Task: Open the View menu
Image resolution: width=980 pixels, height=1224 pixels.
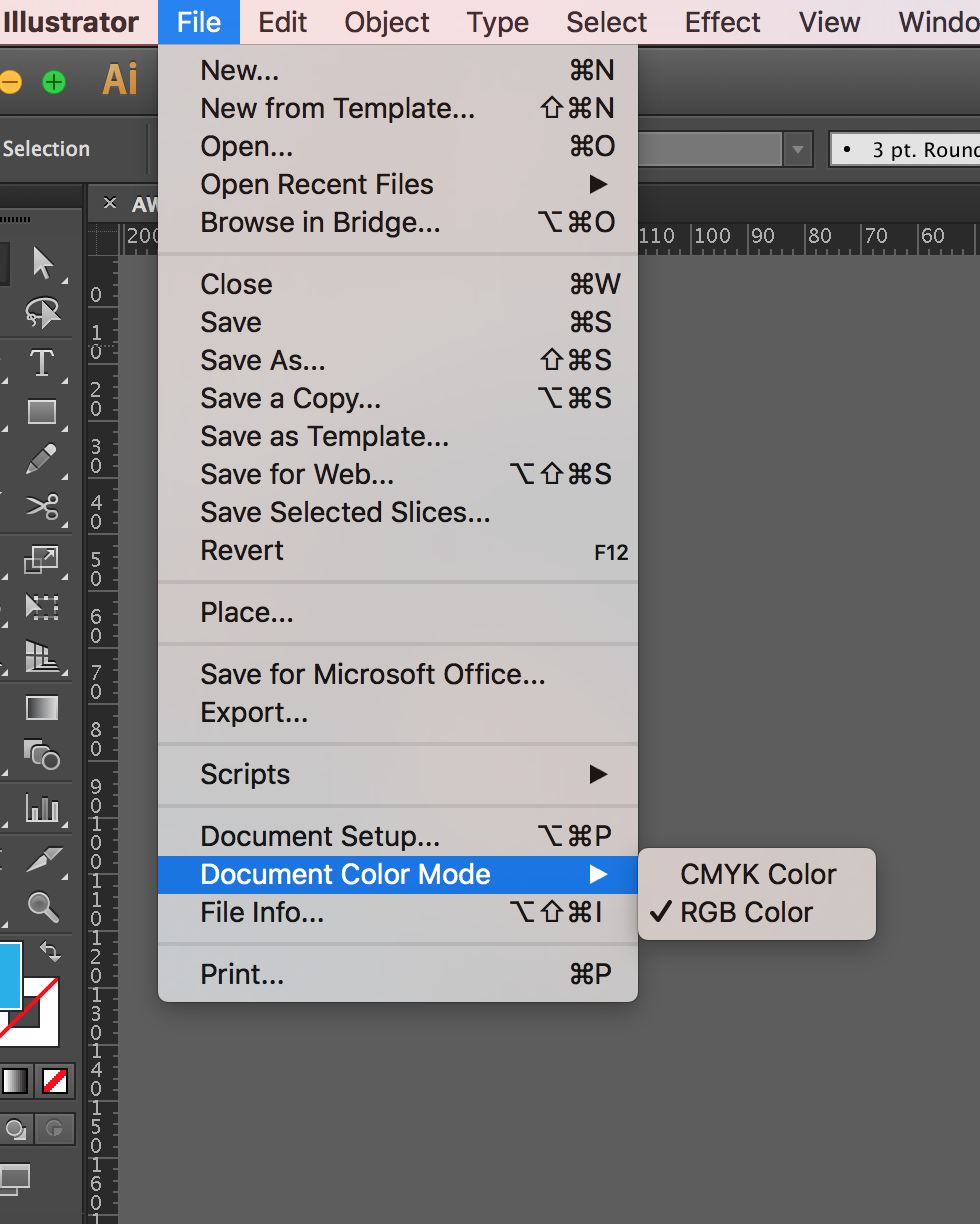Action: coord(830,22)
